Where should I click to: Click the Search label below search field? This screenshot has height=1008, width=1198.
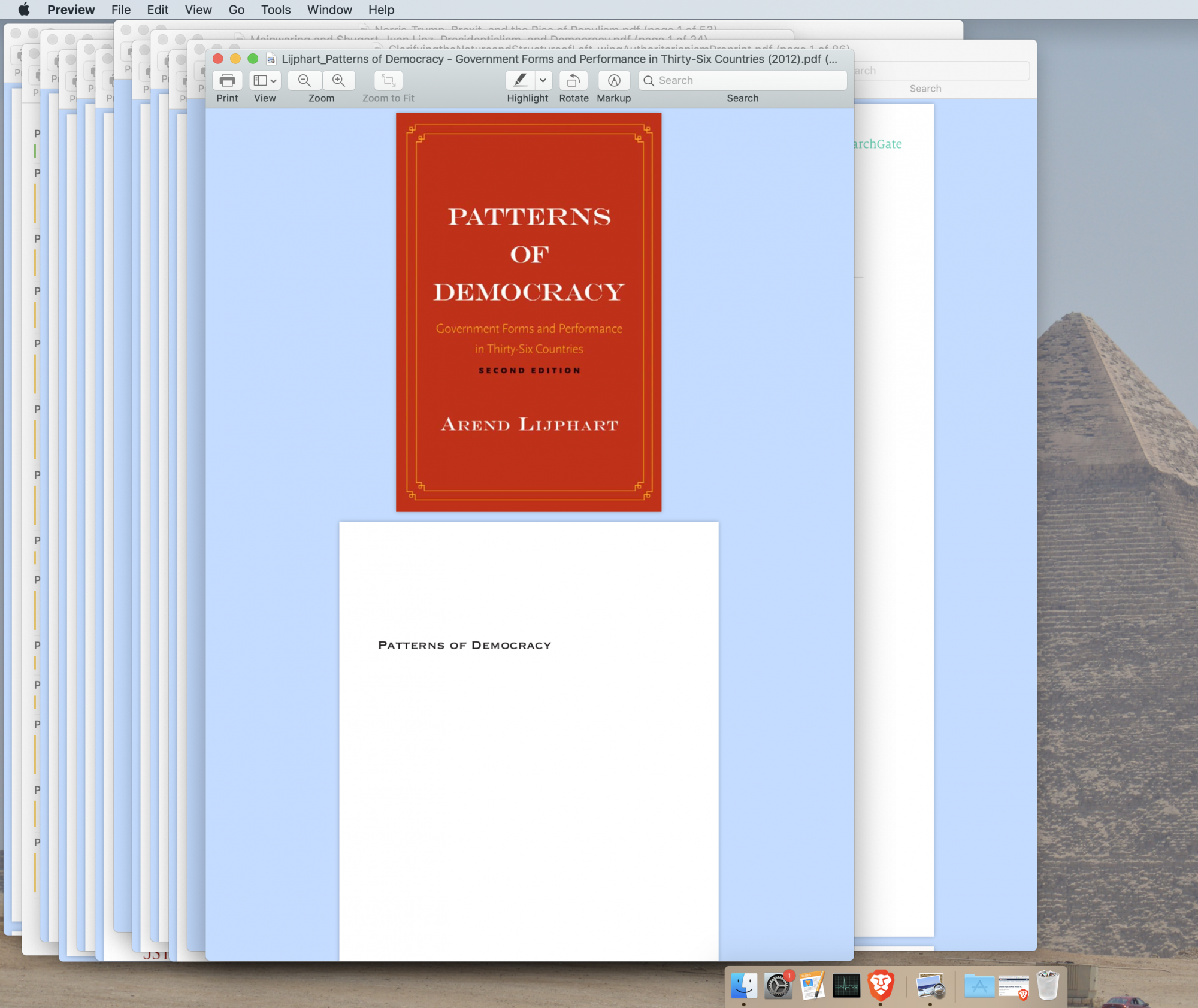pos(743,98)
